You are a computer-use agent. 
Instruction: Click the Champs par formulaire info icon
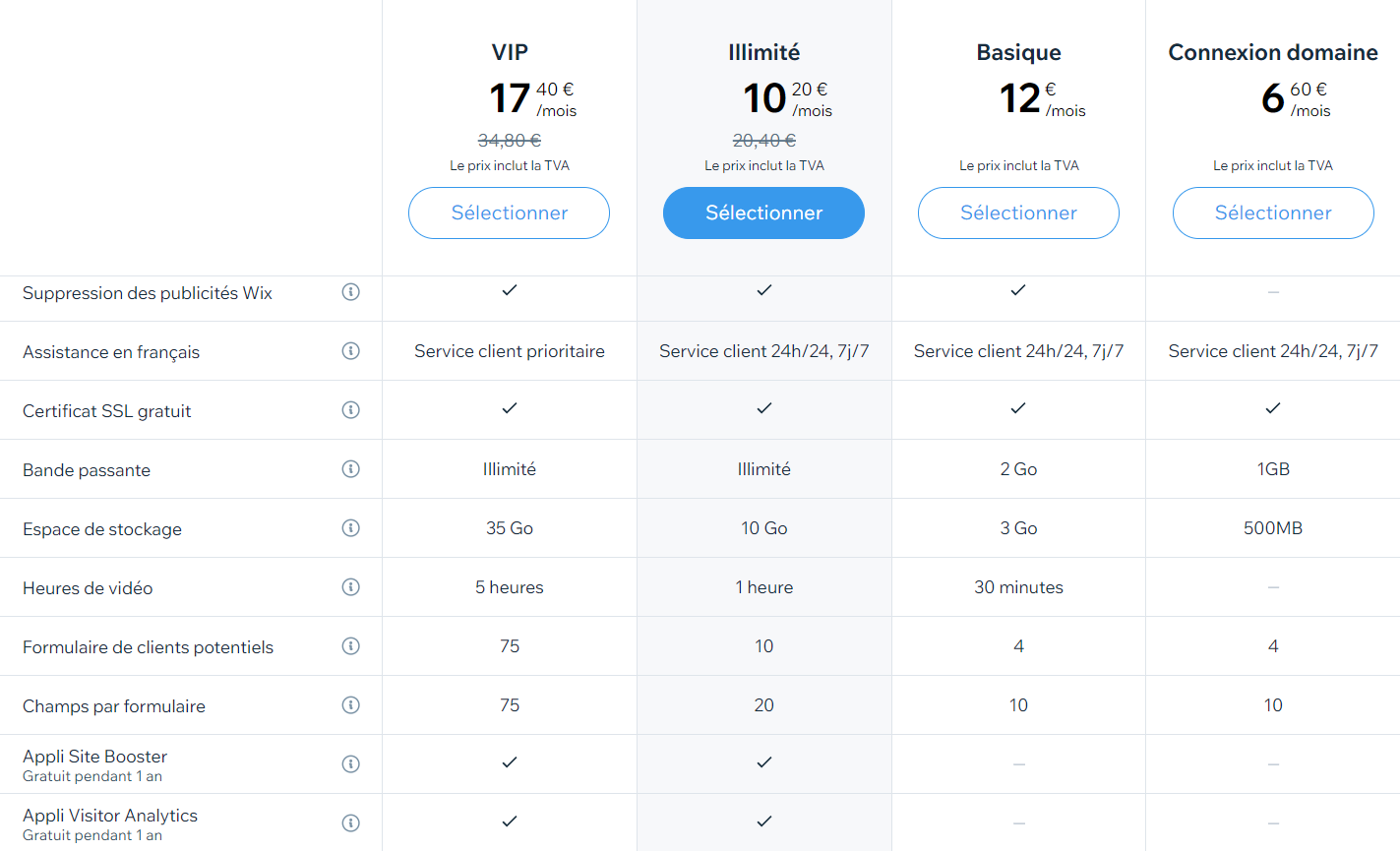pyautogui.click(x=350, y=705)
